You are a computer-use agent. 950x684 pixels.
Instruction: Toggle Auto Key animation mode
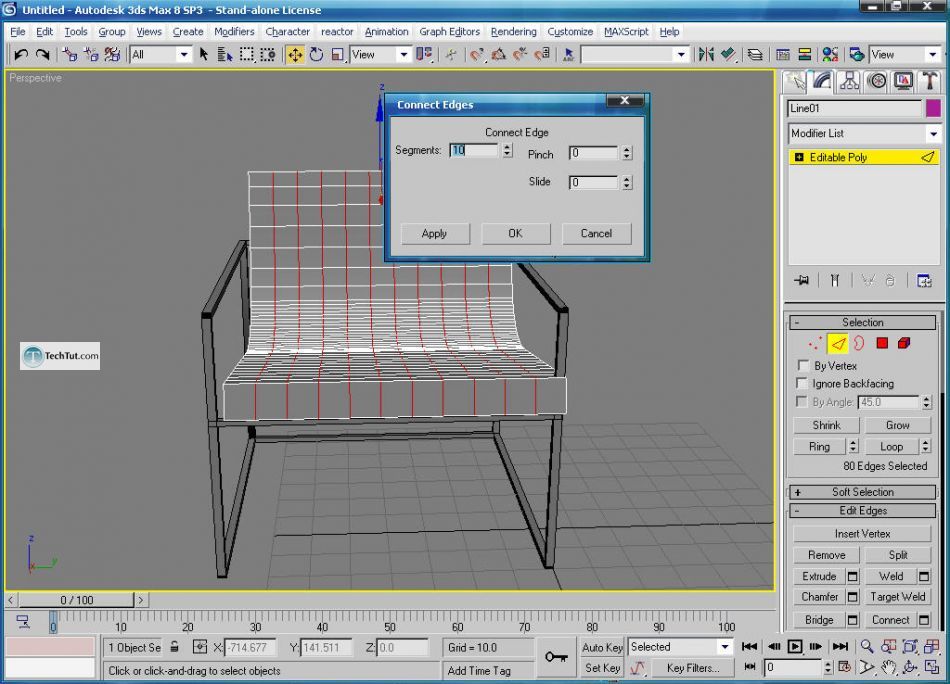coord(602,647)
